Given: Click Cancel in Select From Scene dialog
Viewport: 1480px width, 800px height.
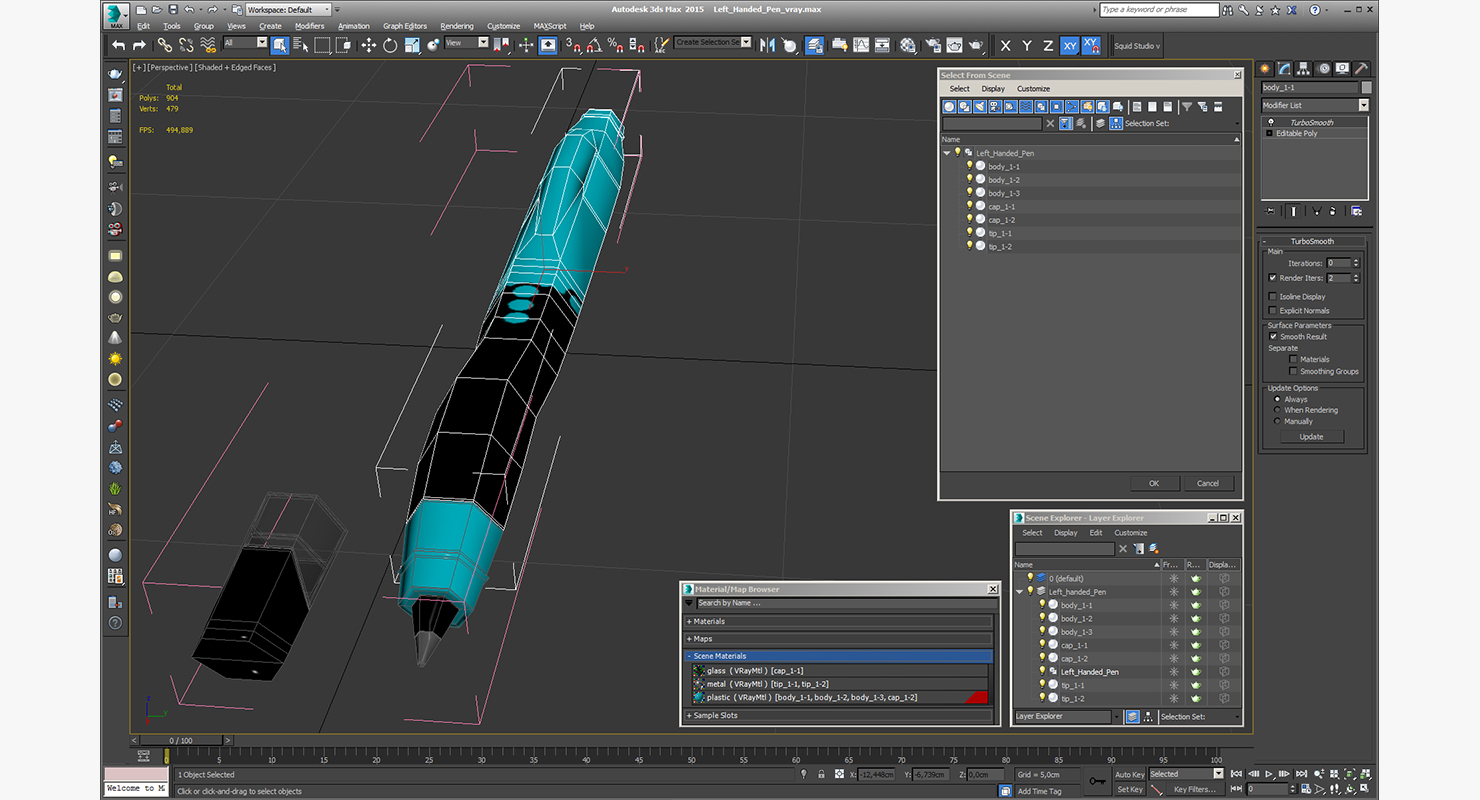Looking at the screenshot, I should pos(1208,483).
